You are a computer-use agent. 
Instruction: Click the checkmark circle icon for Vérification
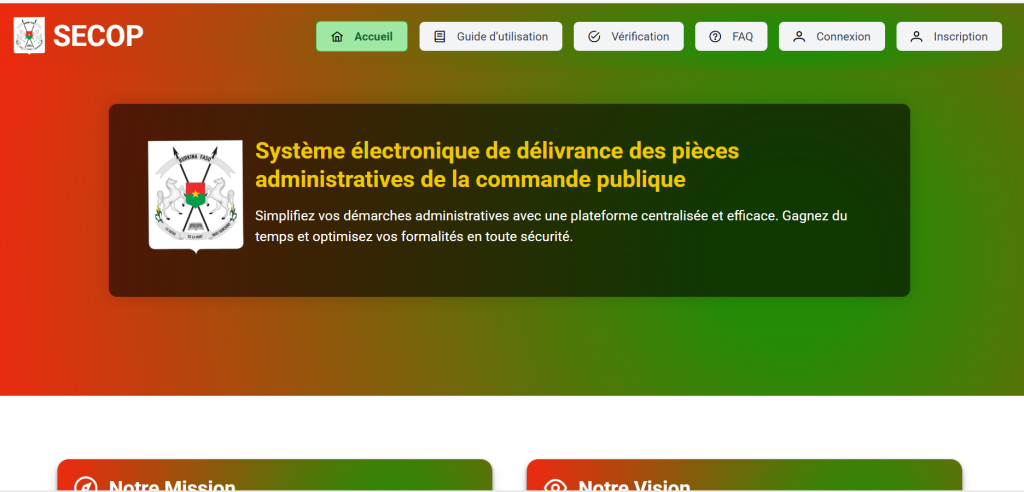click(594, 37)
